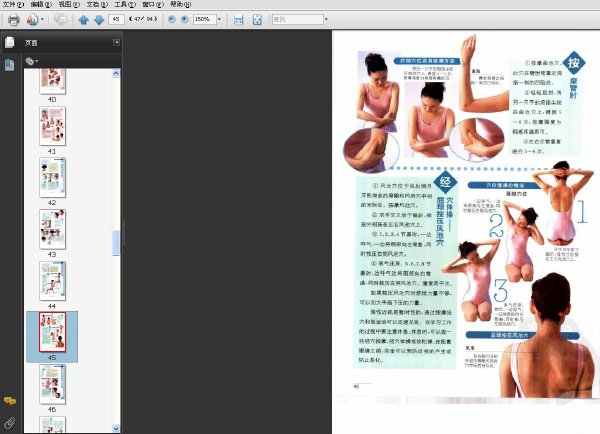This screenshot has width=600, height=434.
Task: Click the large number 3 on page
Action: click(501, 290)
